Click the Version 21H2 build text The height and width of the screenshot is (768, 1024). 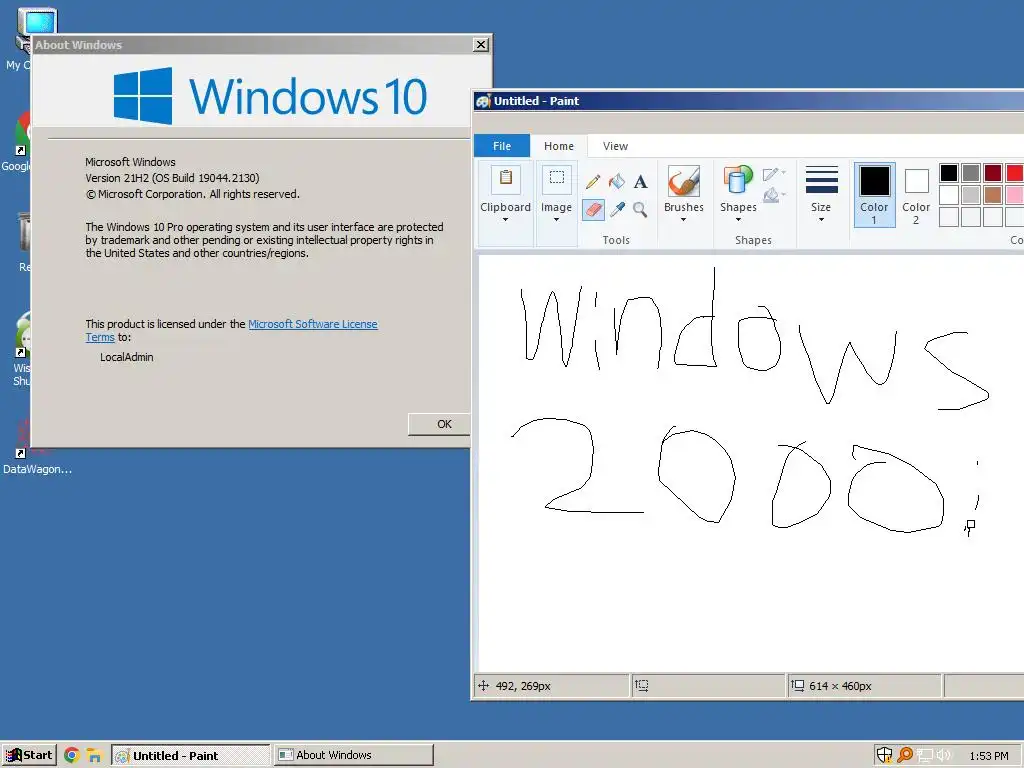pos(172,178)
